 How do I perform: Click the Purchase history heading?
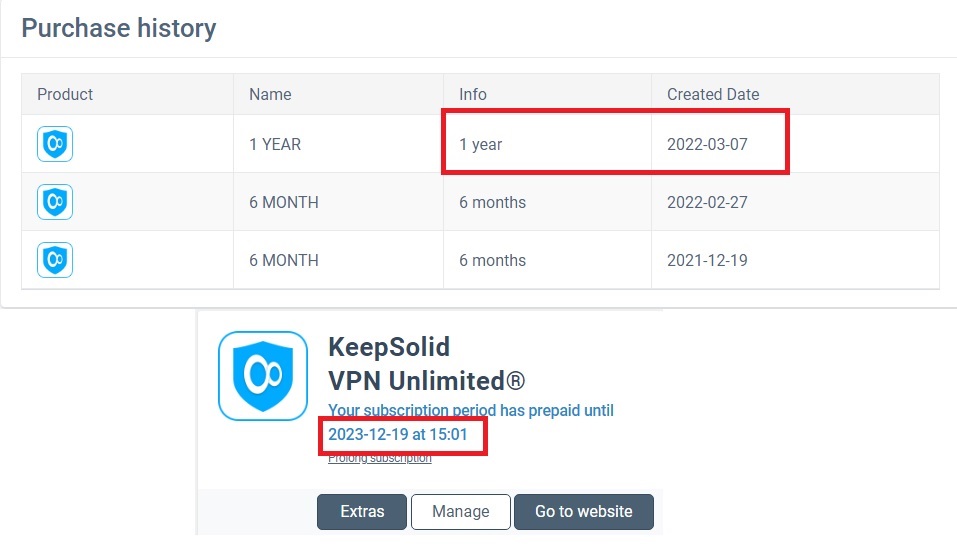click(x=119, y=28)
